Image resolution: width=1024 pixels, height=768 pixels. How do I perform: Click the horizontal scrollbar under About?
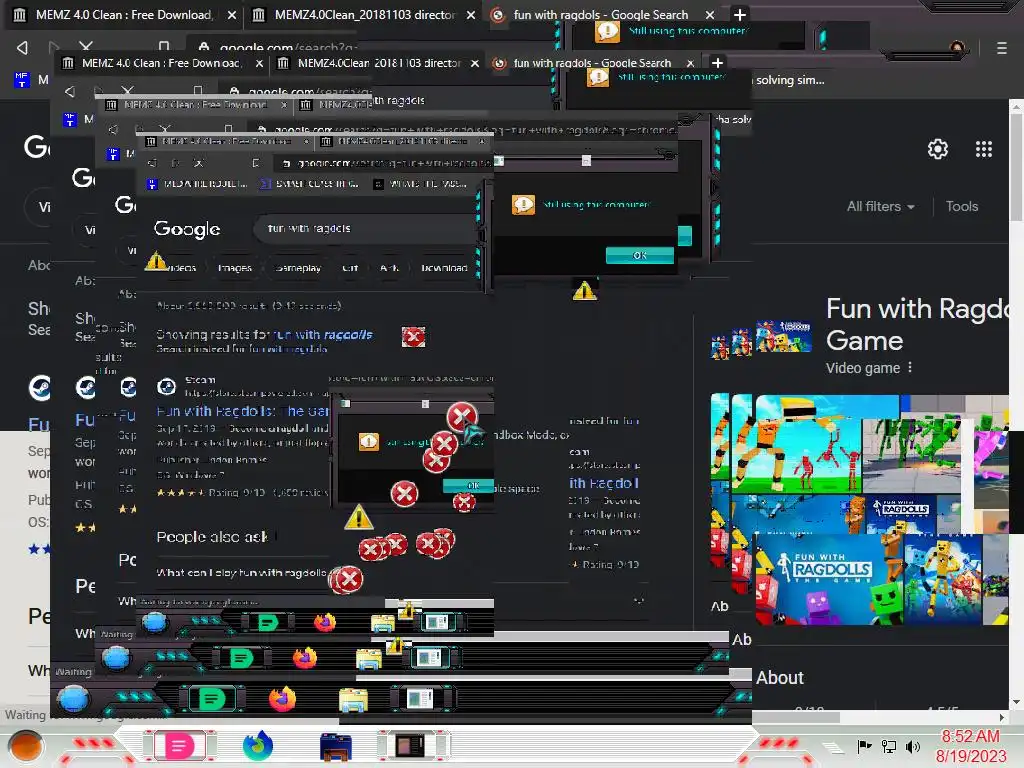[795, 717]
